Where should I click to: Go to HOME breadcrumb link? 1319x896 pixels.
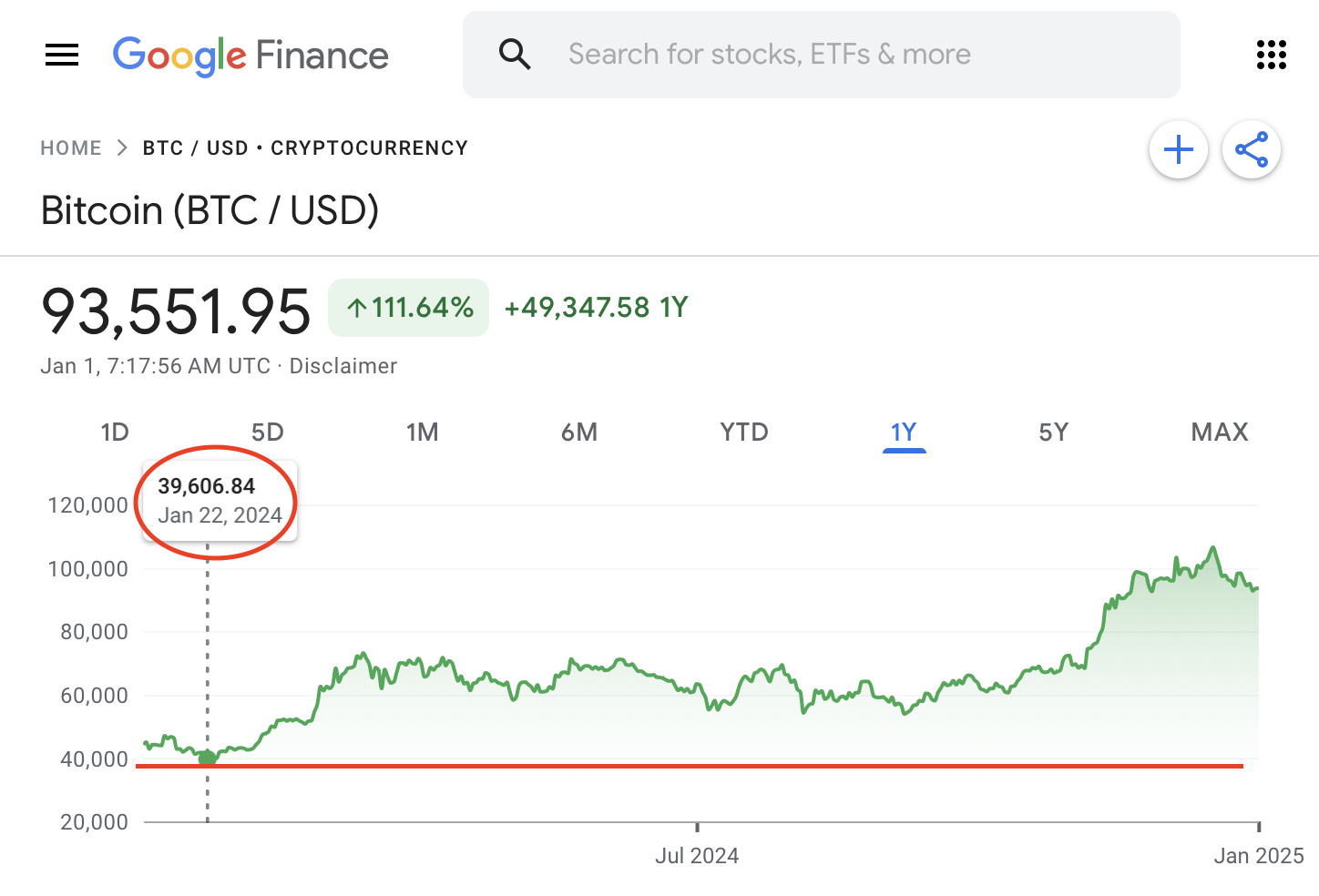pos(71,148)
